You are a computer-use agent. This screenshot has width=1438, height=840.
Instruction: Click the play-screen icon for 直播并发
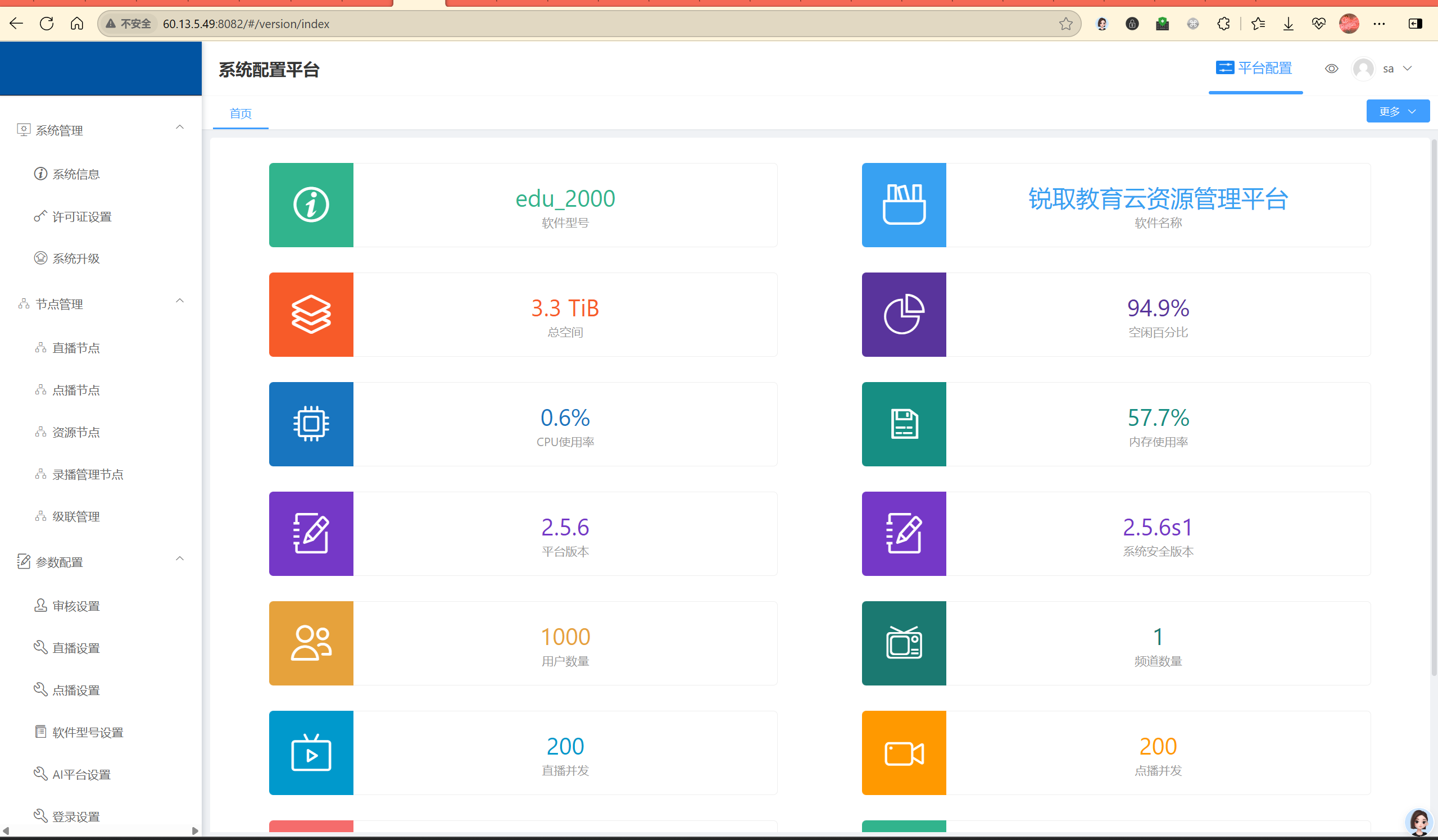[311, 753]
